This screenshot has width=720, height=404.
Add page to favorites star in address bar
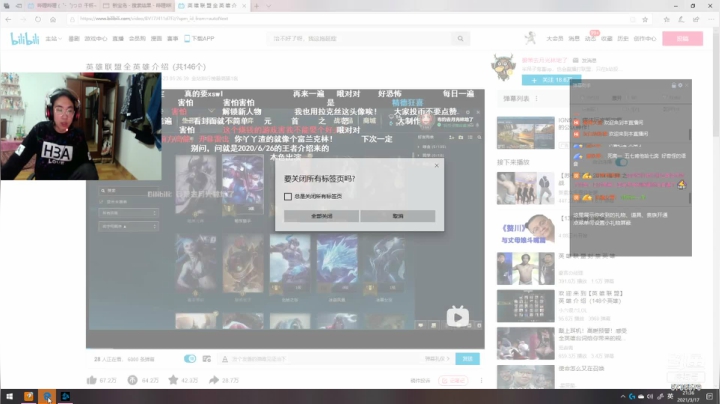pyautogui.click(x=645, y=19)
